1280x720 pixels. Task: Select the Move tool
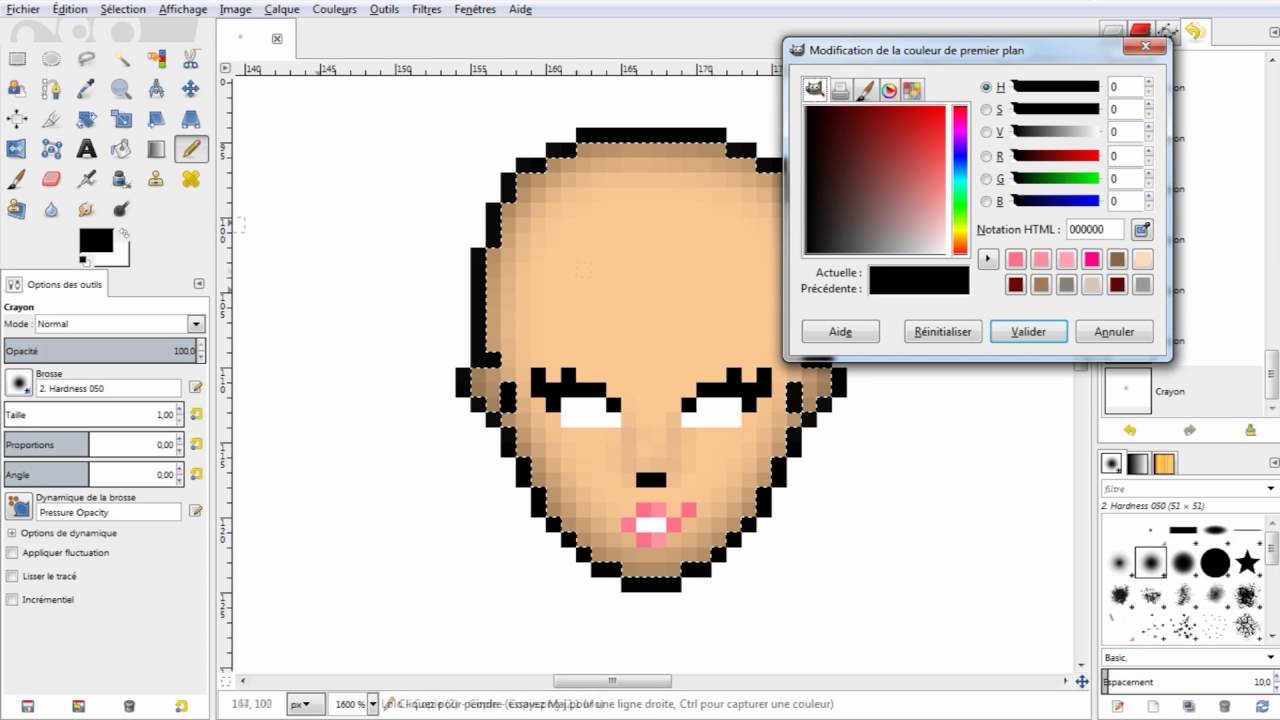(x=191, y=89)
